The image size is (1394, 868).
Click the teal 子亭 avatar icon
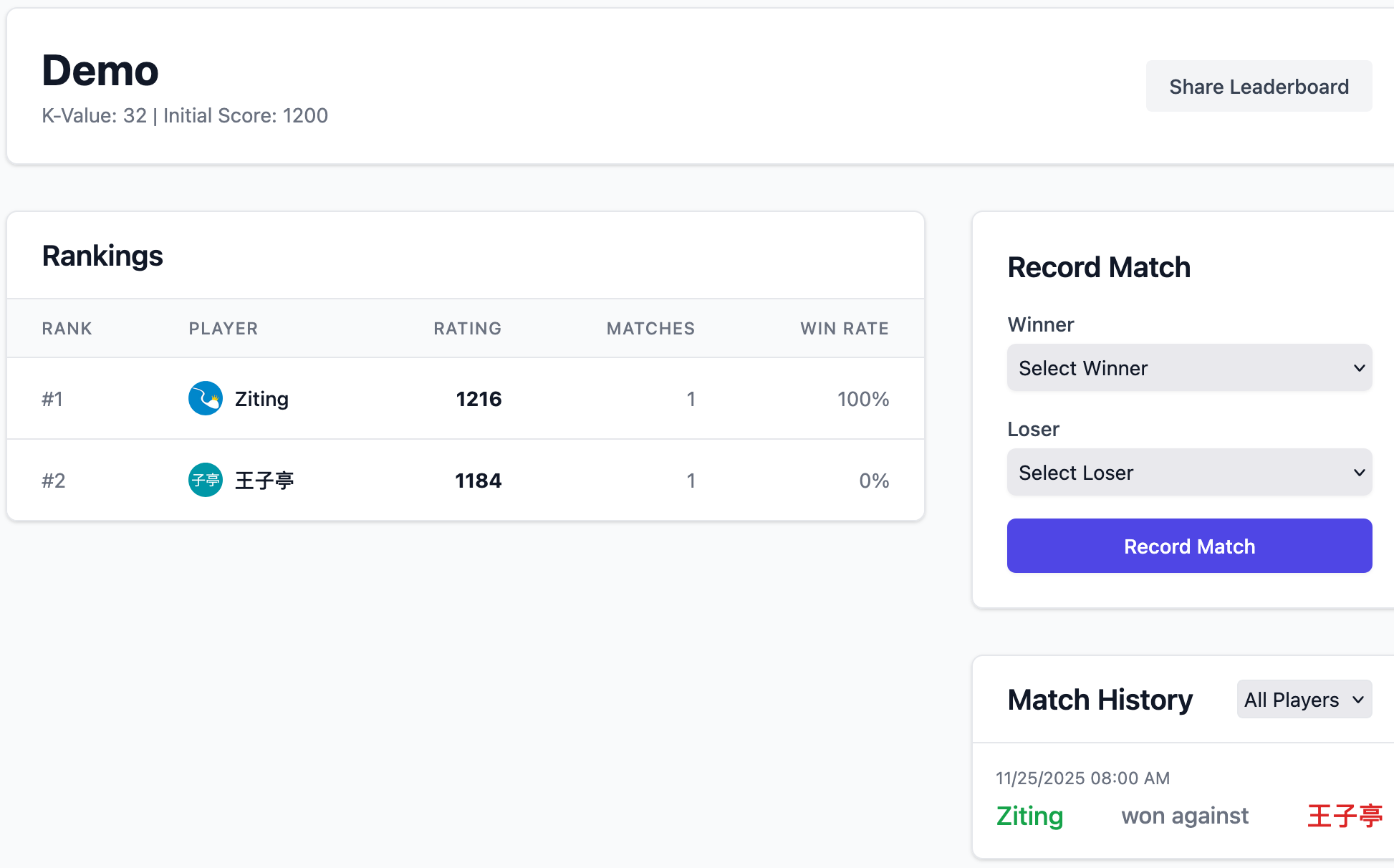coord(205,480)
